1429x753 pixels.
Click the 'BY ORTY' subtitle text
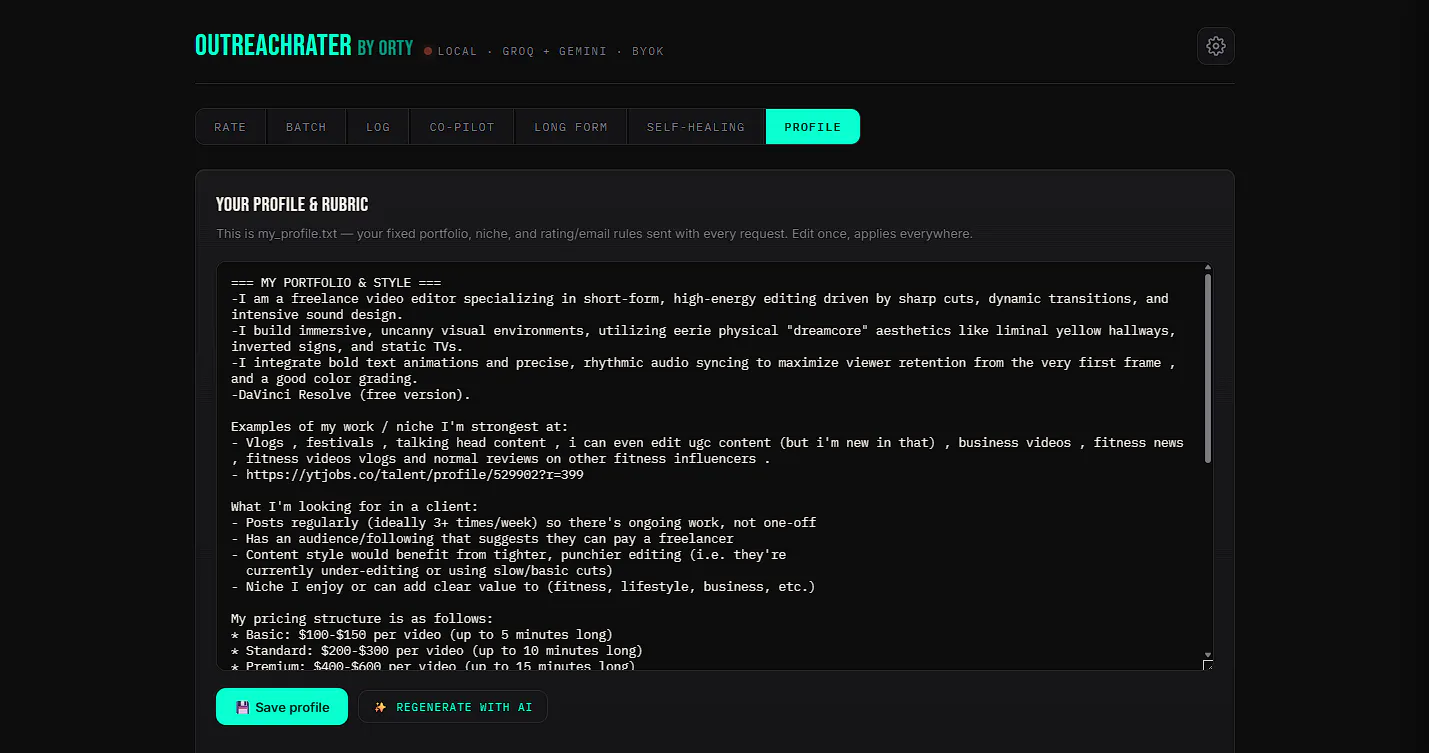click(x=385, y=47)
